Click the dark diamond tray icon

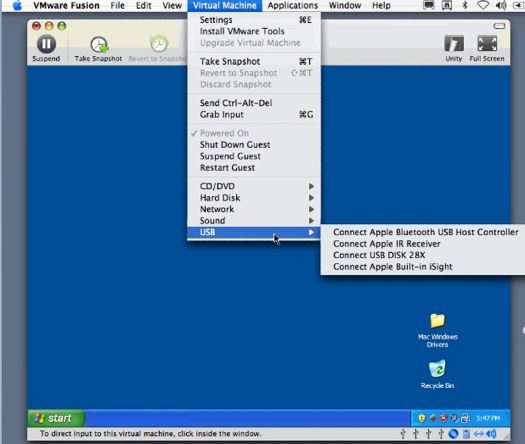pyautogui.click(x=433, y=418)
